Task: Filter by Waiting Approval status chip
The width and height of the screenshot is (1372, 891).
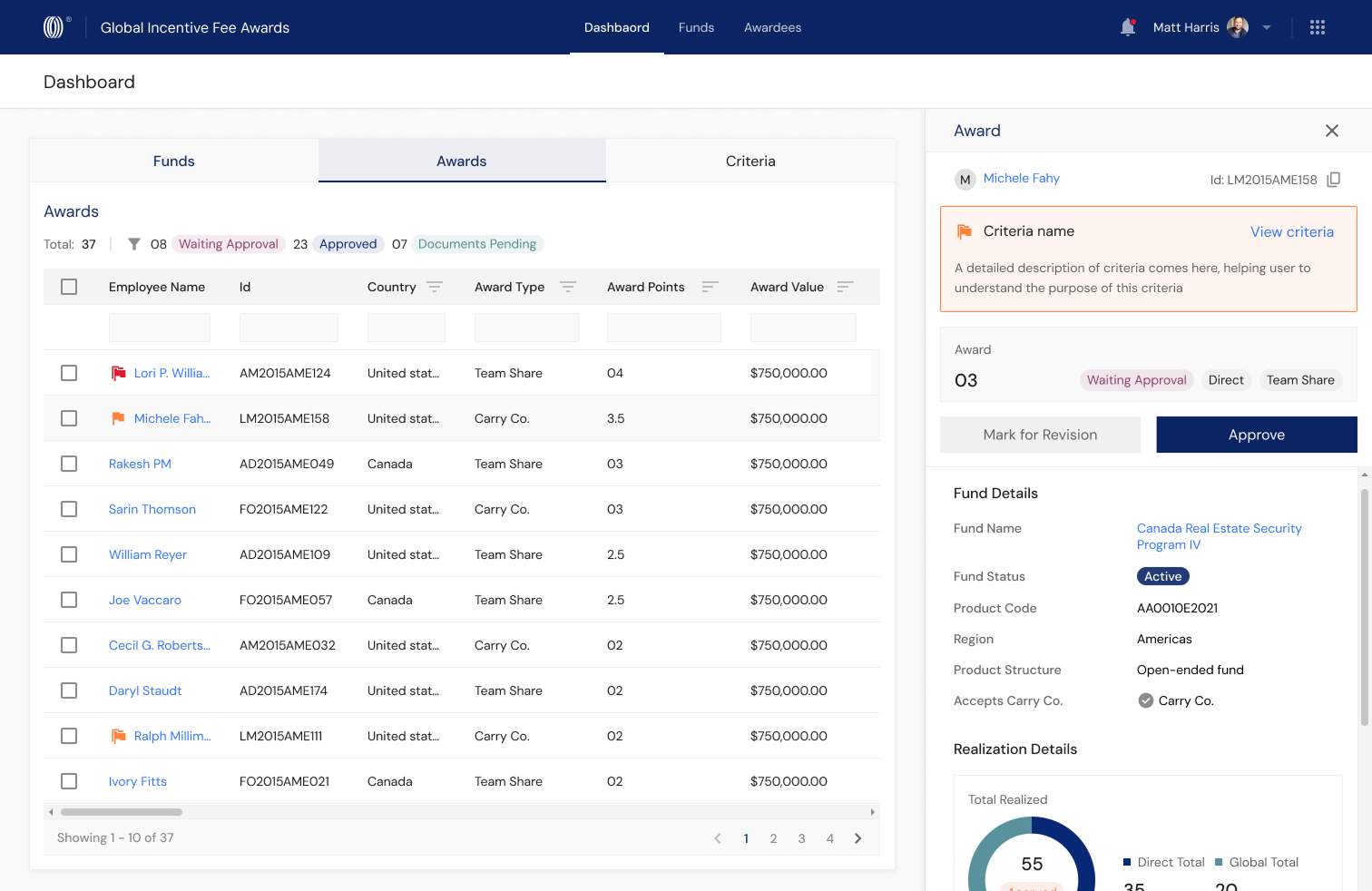Action: point(229,244)
